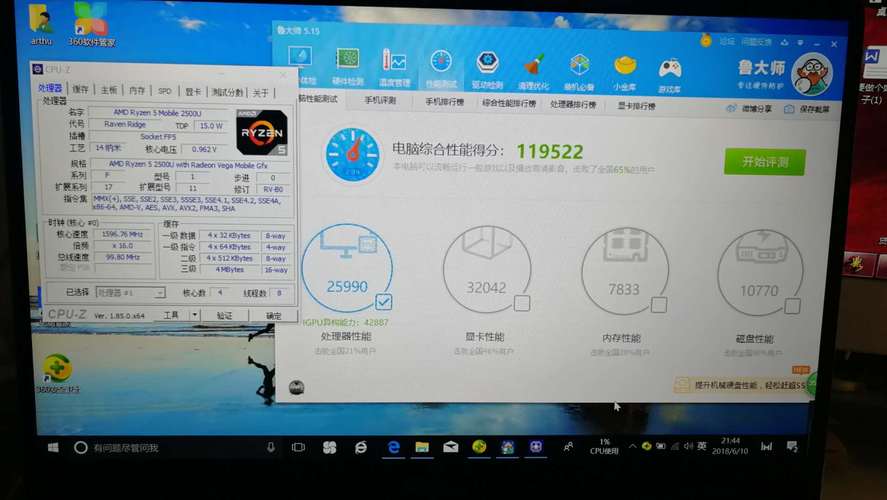This screenshot has width=887, height=500.
Task: Click the gold medal icon in title bar
Action: pos(705,40)
